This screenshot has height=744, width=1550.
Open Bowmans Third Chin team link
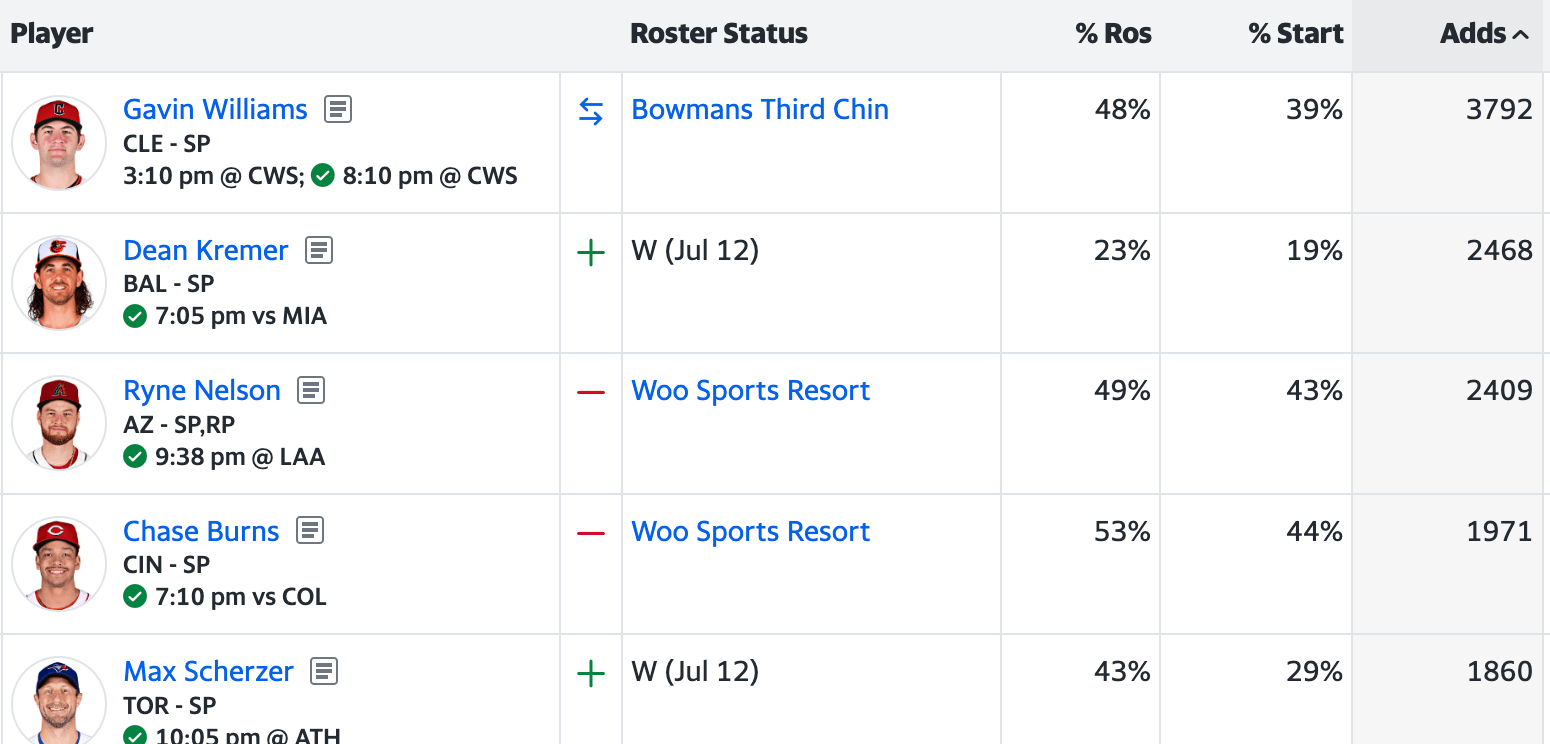[760, 109]
